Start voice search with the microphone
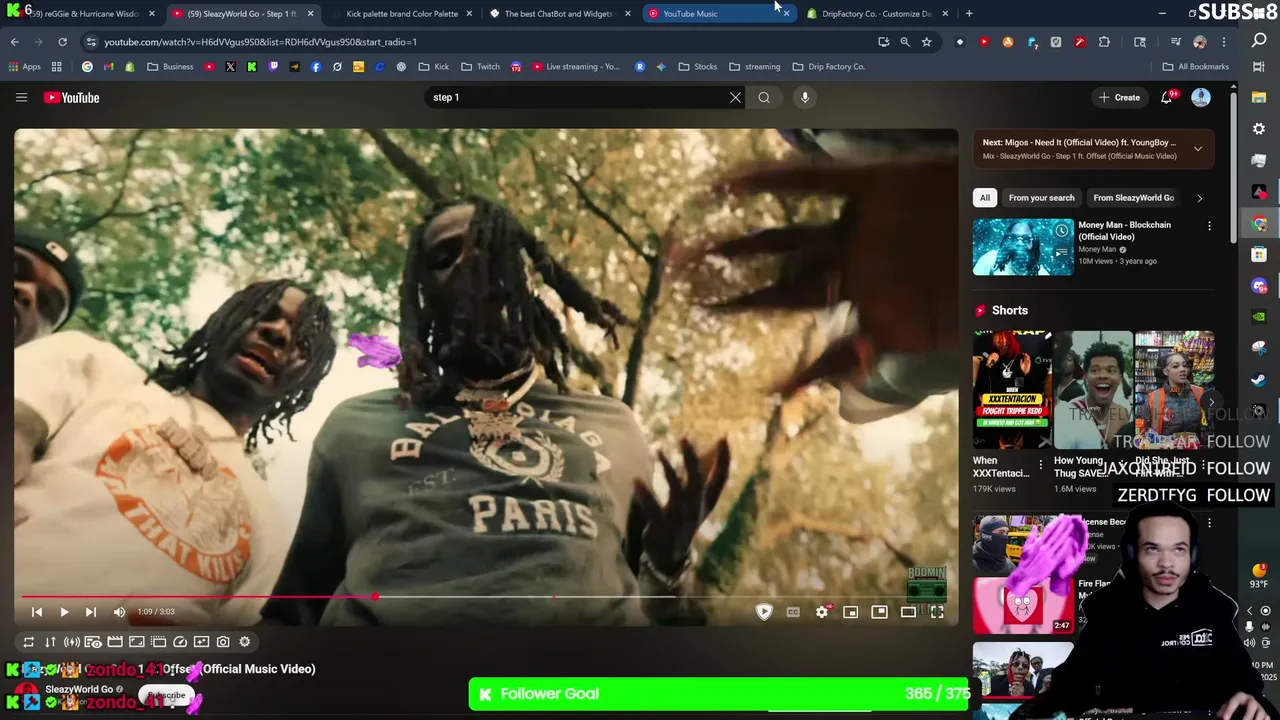1280x720 pixels. tap(805, 97)
